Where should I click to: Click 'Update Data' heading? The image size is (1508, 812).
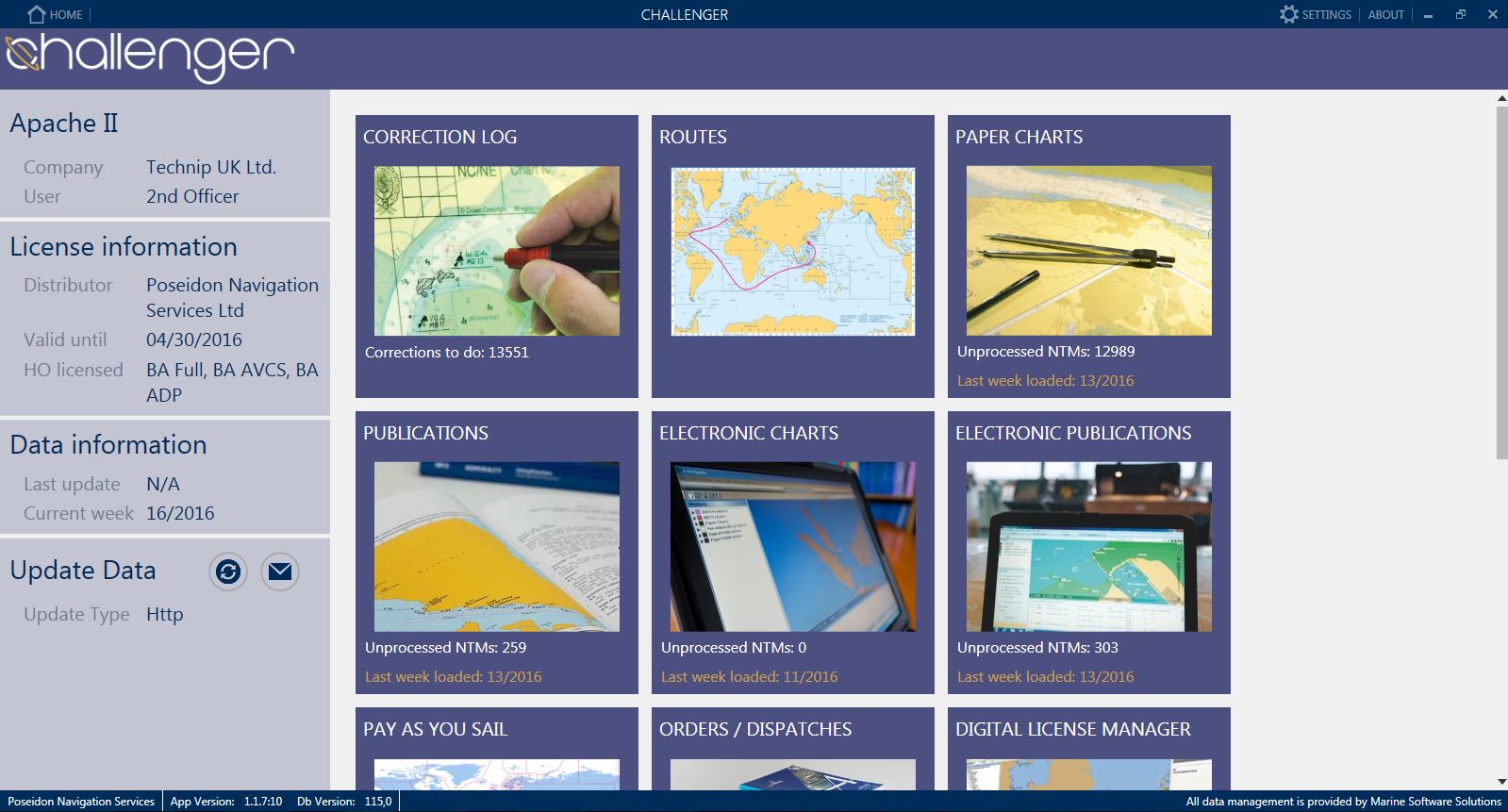83,571
